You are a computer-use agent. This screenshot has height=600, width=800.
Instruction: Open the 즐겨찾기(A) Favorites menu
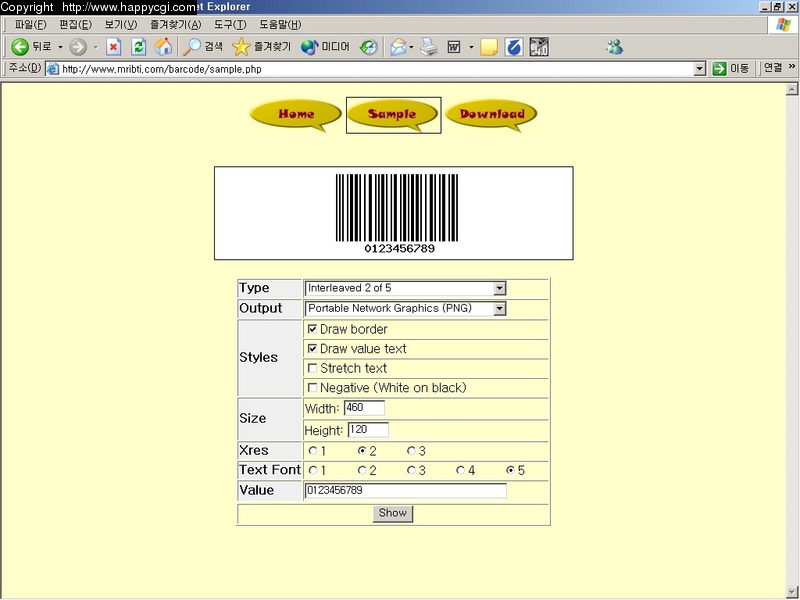176,24
